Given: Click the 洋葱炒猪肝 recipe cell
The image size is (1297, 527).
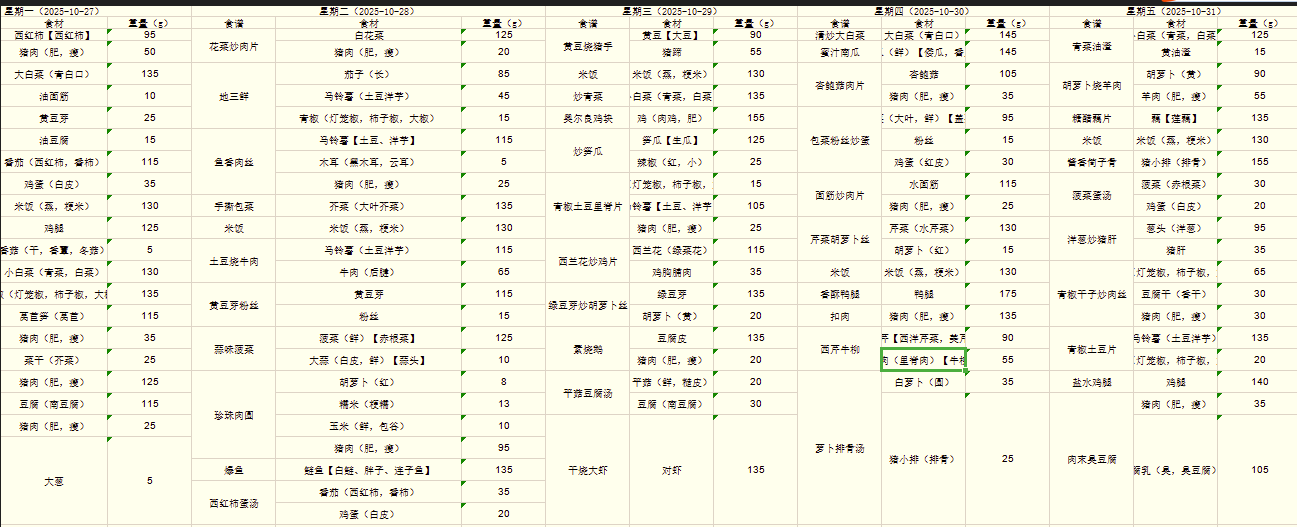Looking at the screenshot, I should click(x=1091, y=239).
